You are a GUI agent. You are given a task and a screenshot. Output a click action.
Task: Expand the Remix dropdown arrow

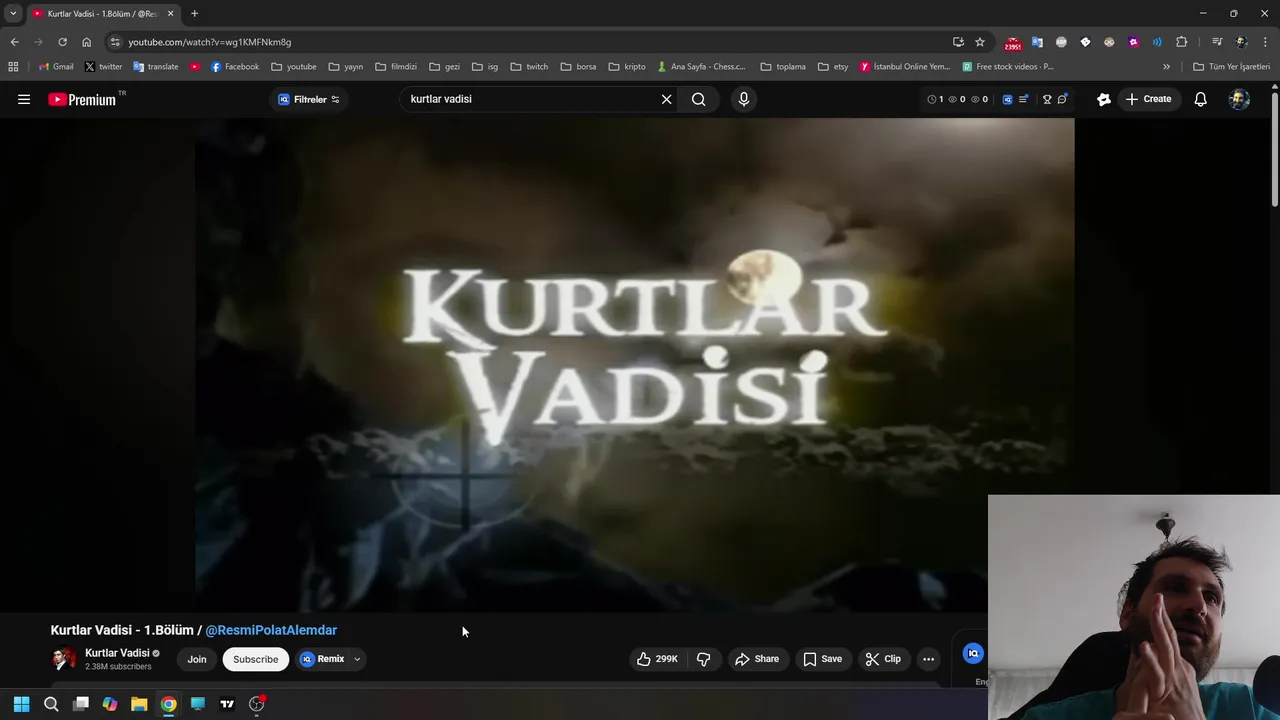click(x=357, y=659)
